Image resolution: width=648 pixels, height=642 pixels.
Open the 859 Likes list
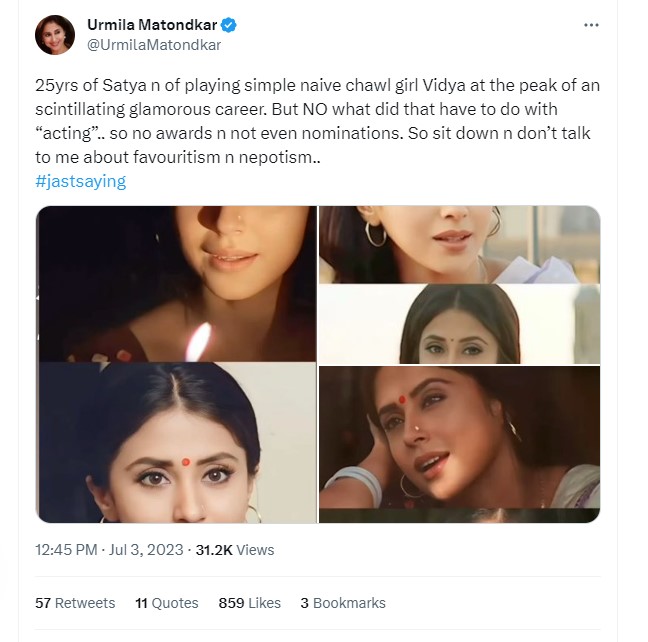point(250,603)
